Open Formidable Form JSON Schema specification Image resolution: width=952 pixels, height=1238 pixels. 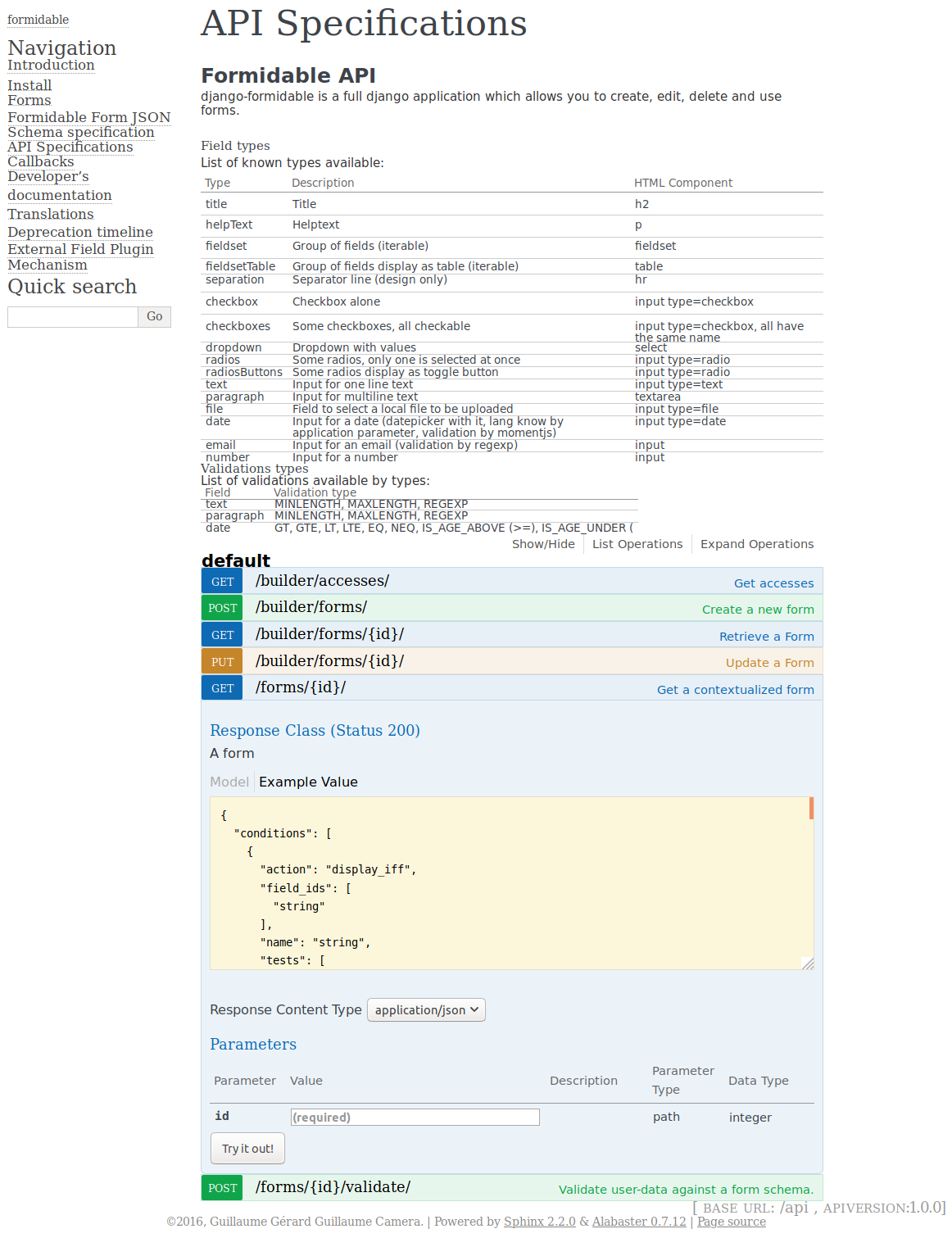[x=88, y=125]
